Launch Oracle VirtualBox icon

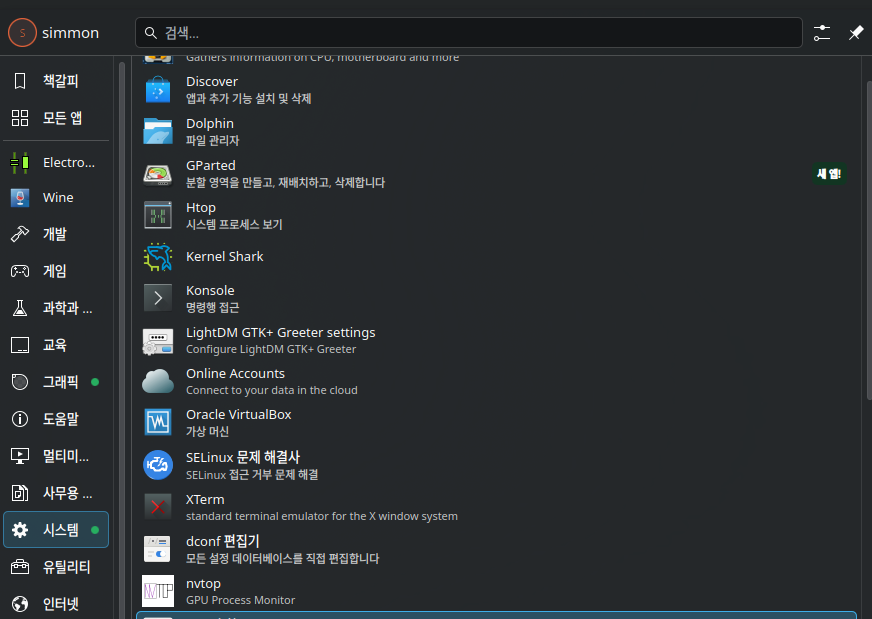(158, 423)
